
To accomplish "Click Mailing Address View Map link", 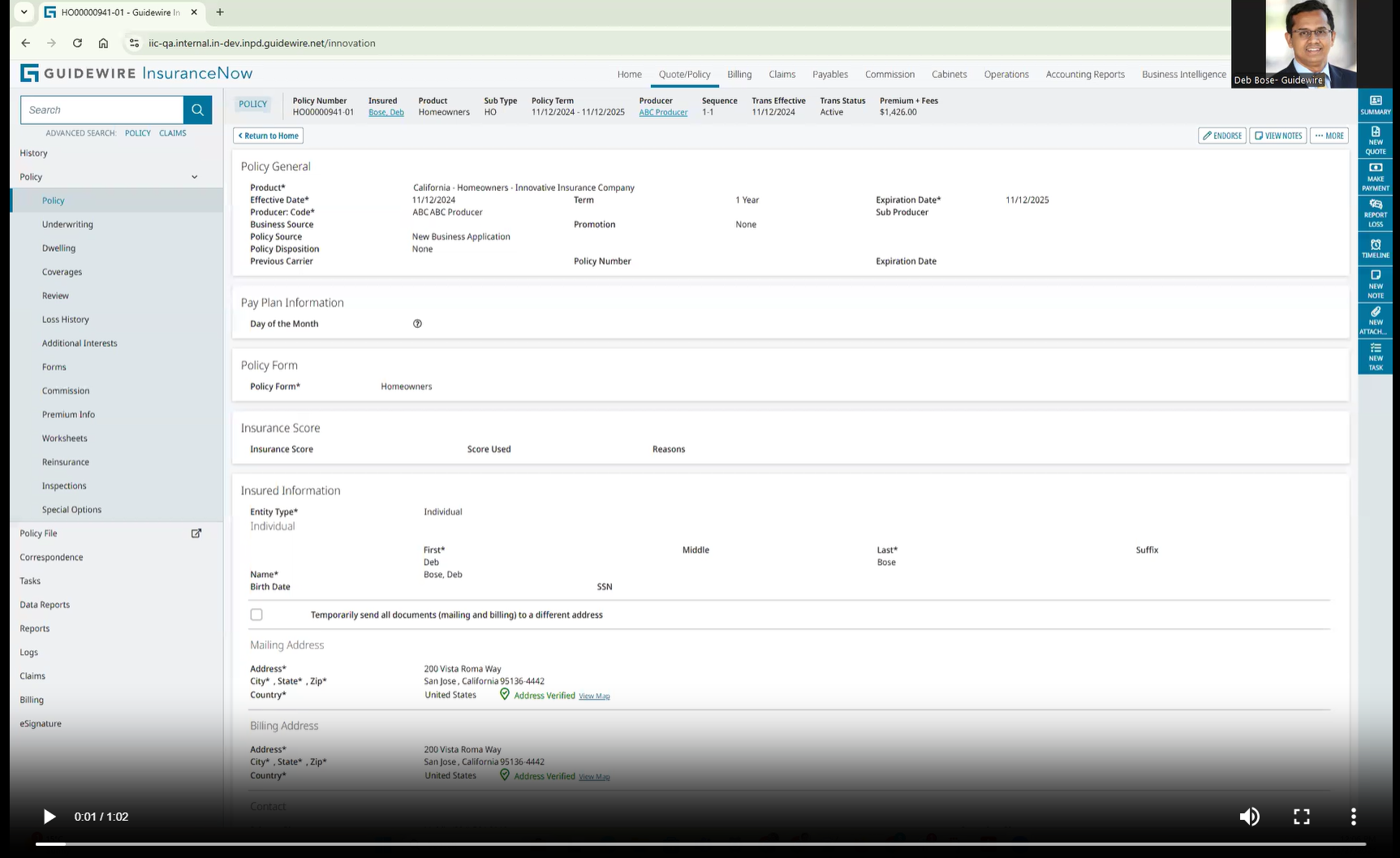I will (594, 696).
